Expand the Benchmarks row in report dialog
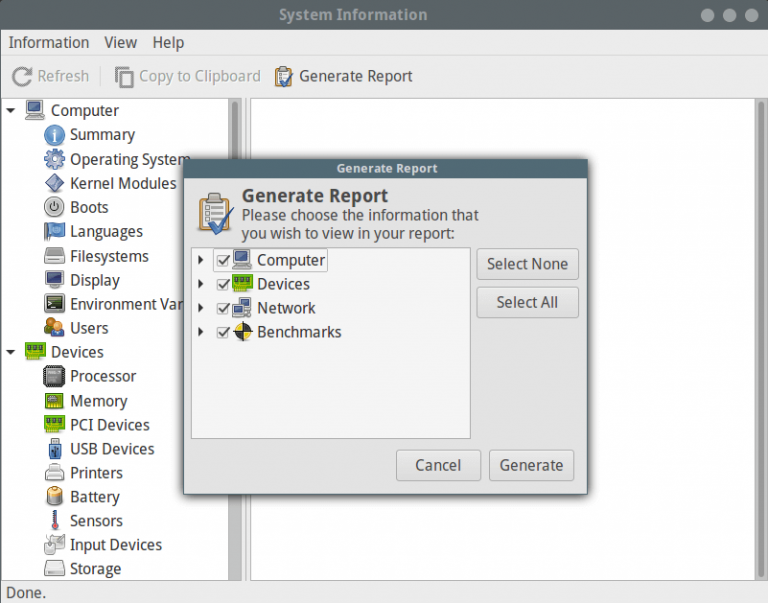 [x=201, y=332]
